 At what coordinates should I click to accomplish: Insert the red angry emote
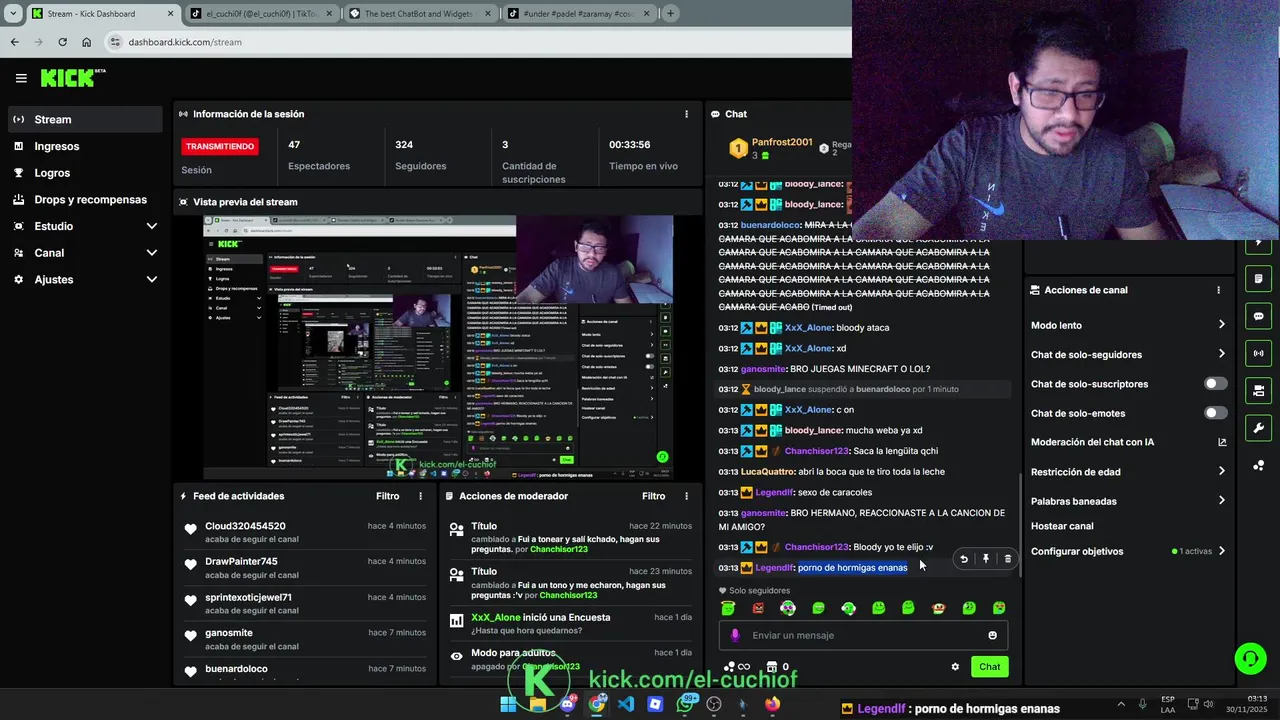pos(758,608)
